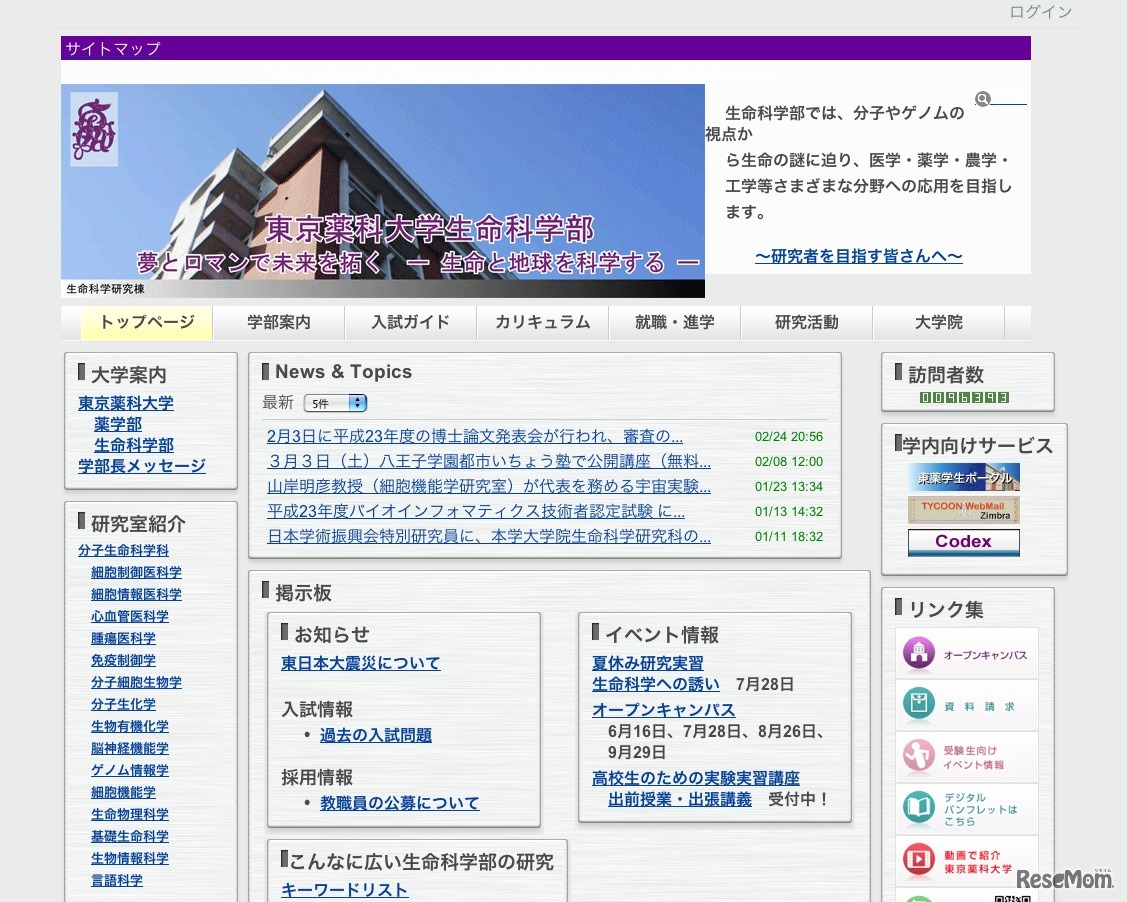Open the 東日本大震災について notice

pos(360,663)
